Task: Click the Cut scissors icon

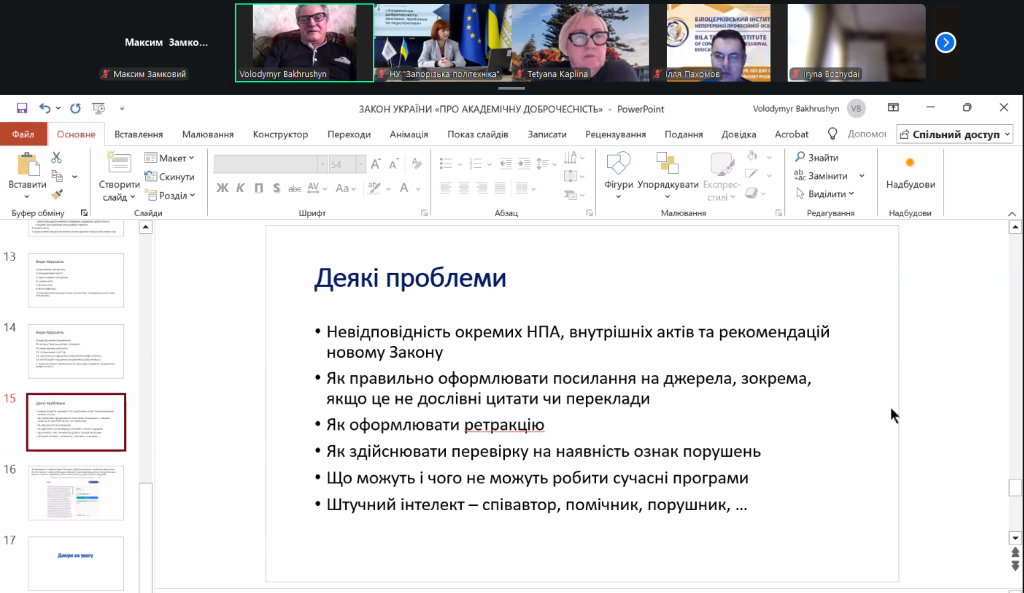Action: coord(57,157)
